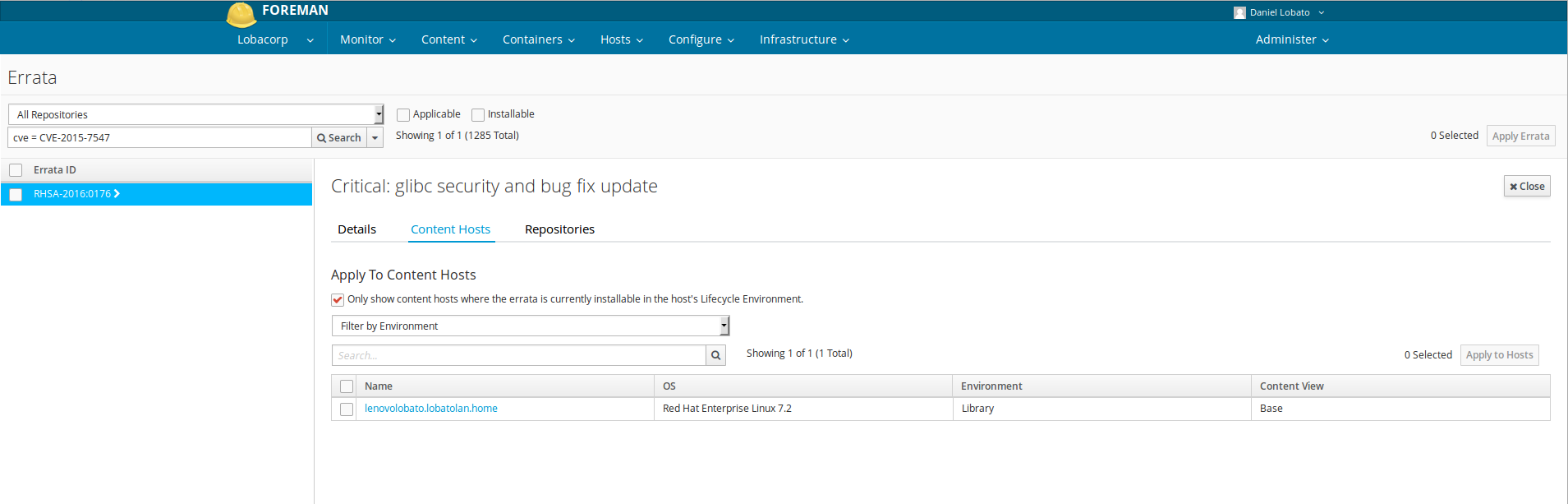Viewport: 1568px width, 504px height.
Task: Click the magnifier icon in content hosts search
Action: [x=715, y=355]
